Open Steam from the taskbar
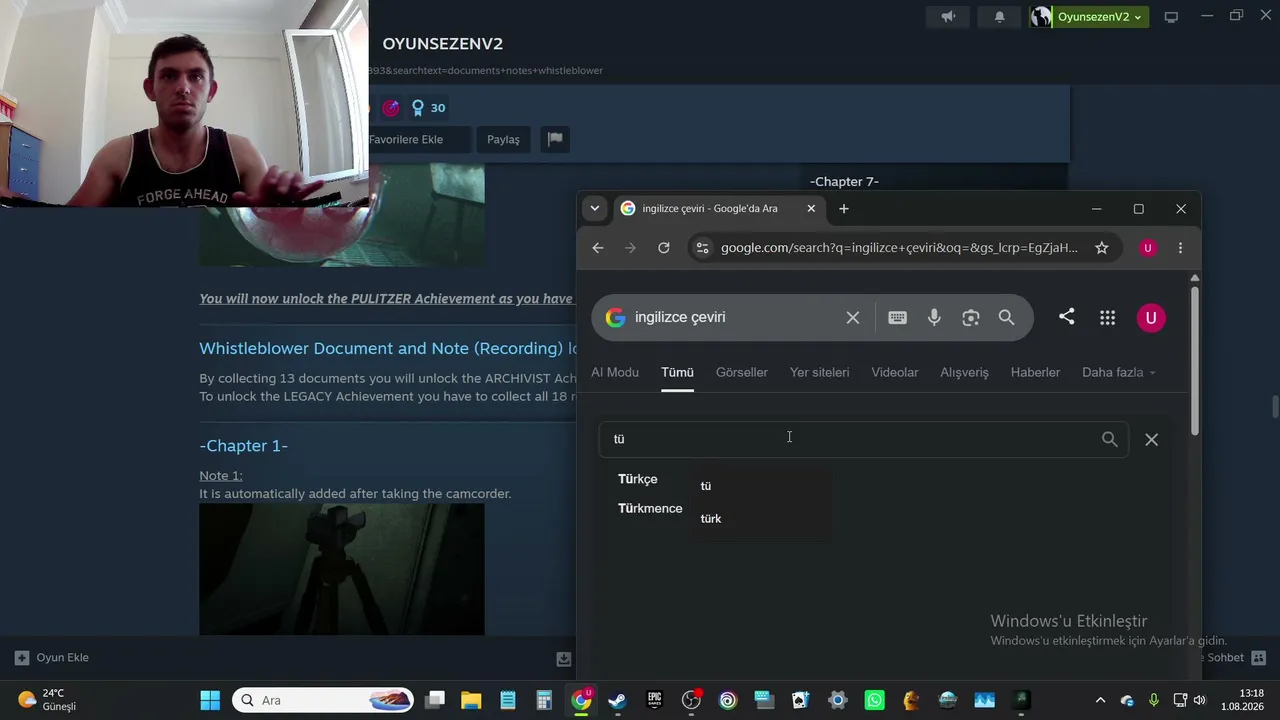Image resolution: width=1280 pixels, height=720 pixels. [618, 700]
